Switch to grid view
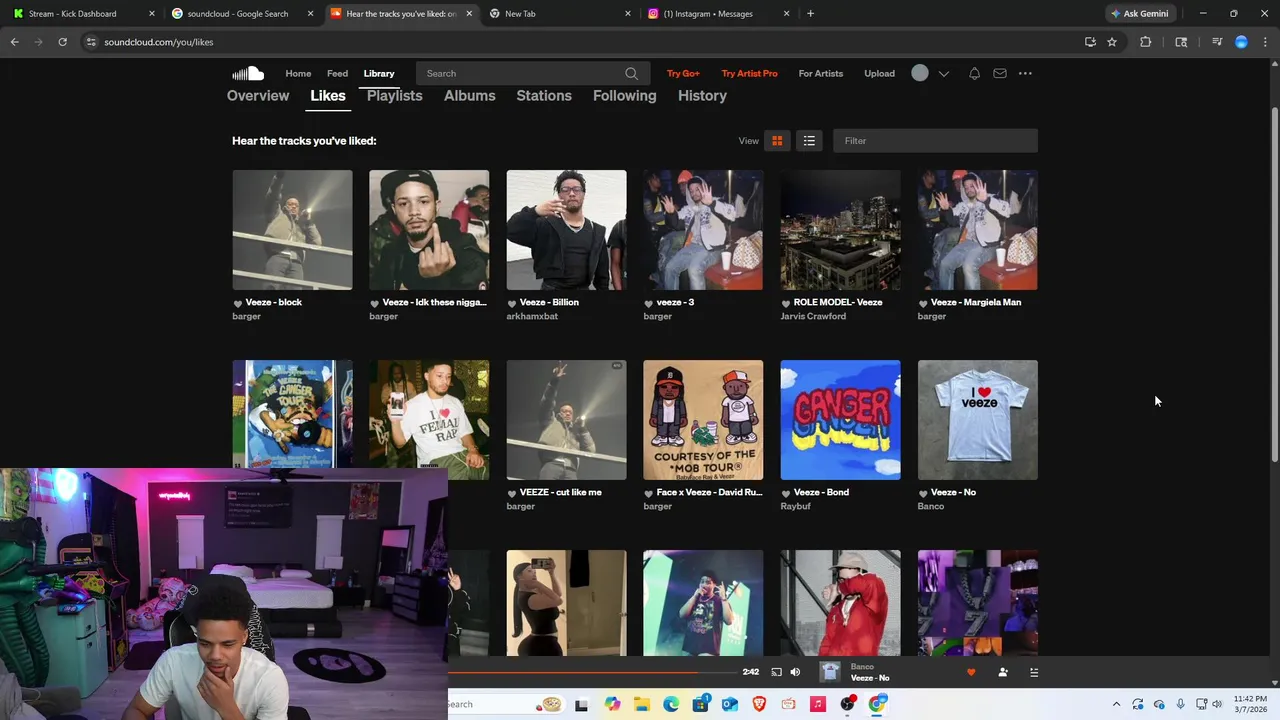 pyautogui.click(x=777, y=141)
